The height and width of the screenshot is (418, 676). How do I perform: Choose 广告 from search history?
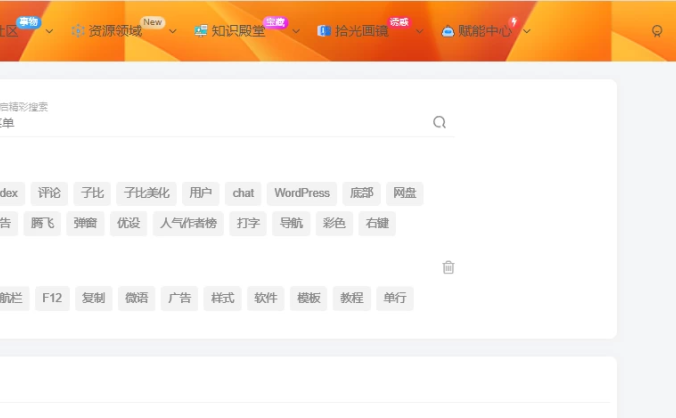point(179,298)
